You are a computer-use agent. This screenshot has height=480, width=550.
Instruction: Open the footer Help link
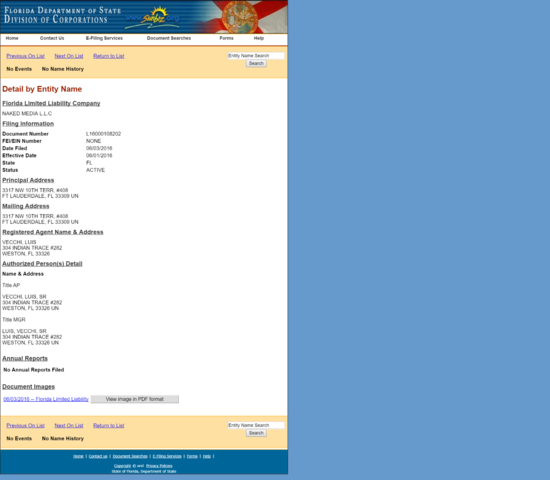(207, 456)
